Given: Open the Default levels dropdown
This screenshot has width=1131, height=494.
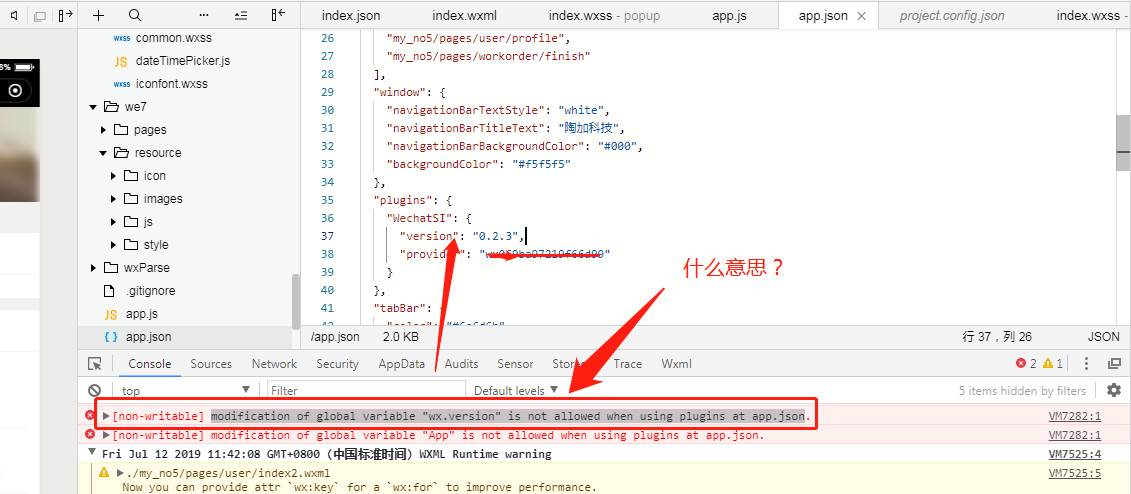Looking at the screenshot, I should point(516,390).
